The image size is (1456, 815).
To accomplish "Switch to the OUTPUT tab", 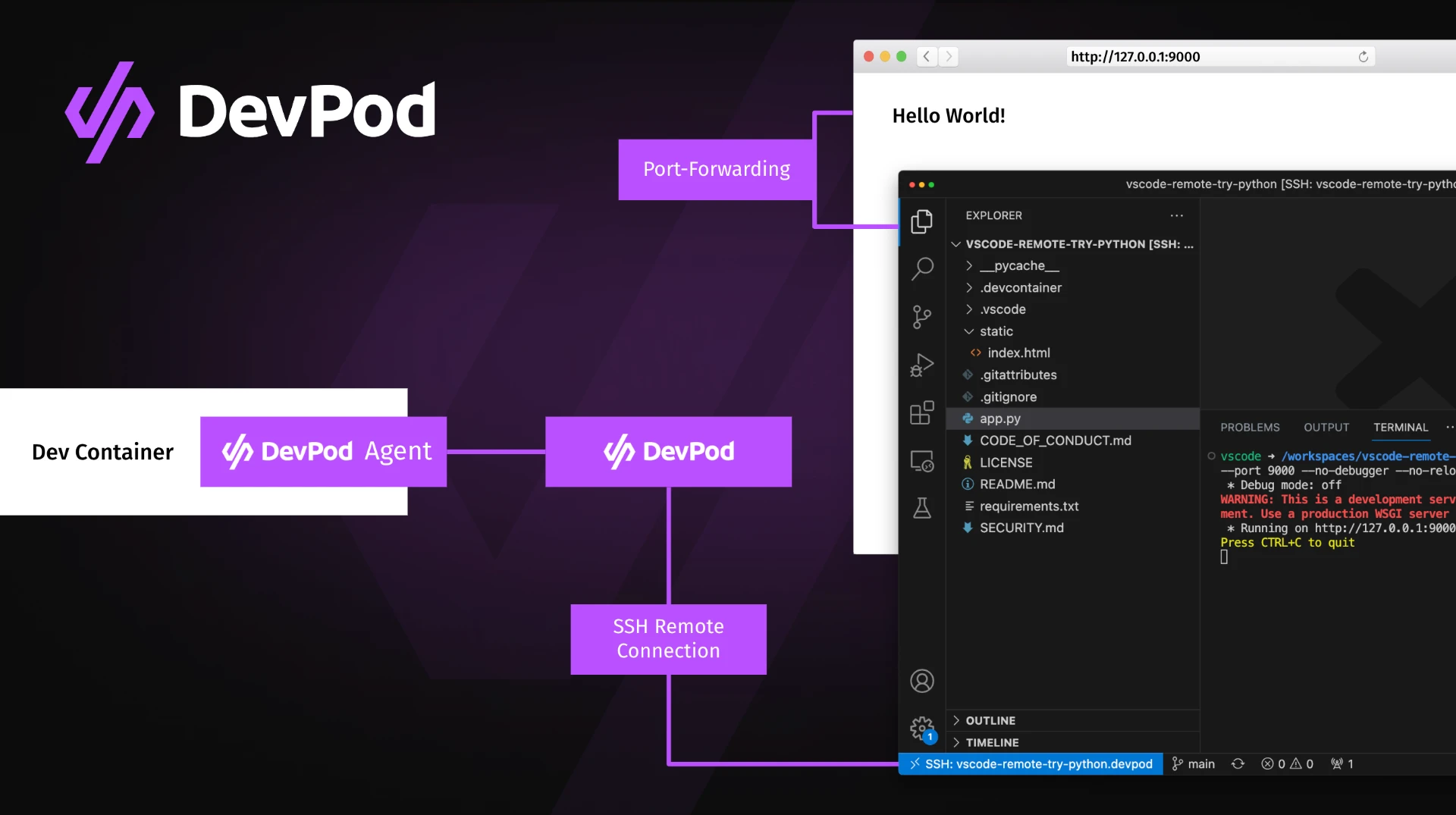I will pos(1326,427).
